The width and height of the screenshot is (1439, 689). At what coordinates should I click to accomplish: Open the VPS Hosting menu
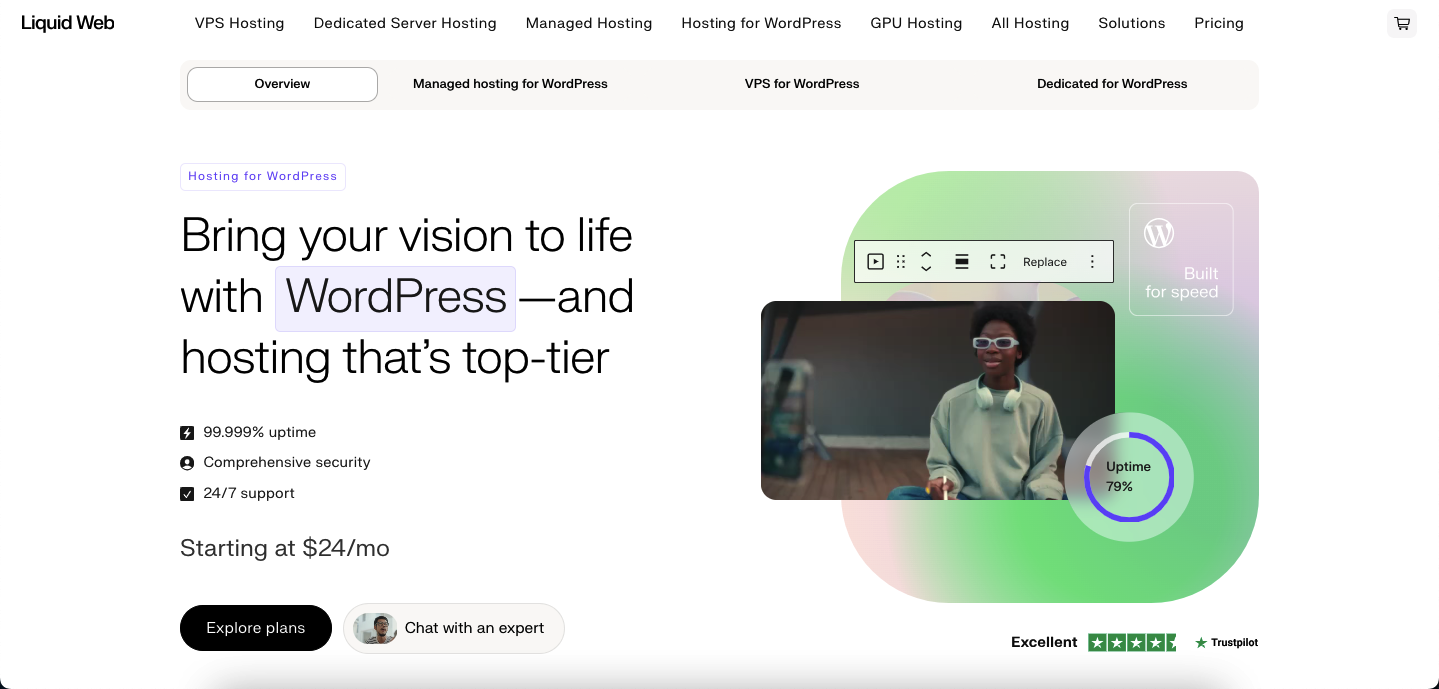[x=240, y=23]
